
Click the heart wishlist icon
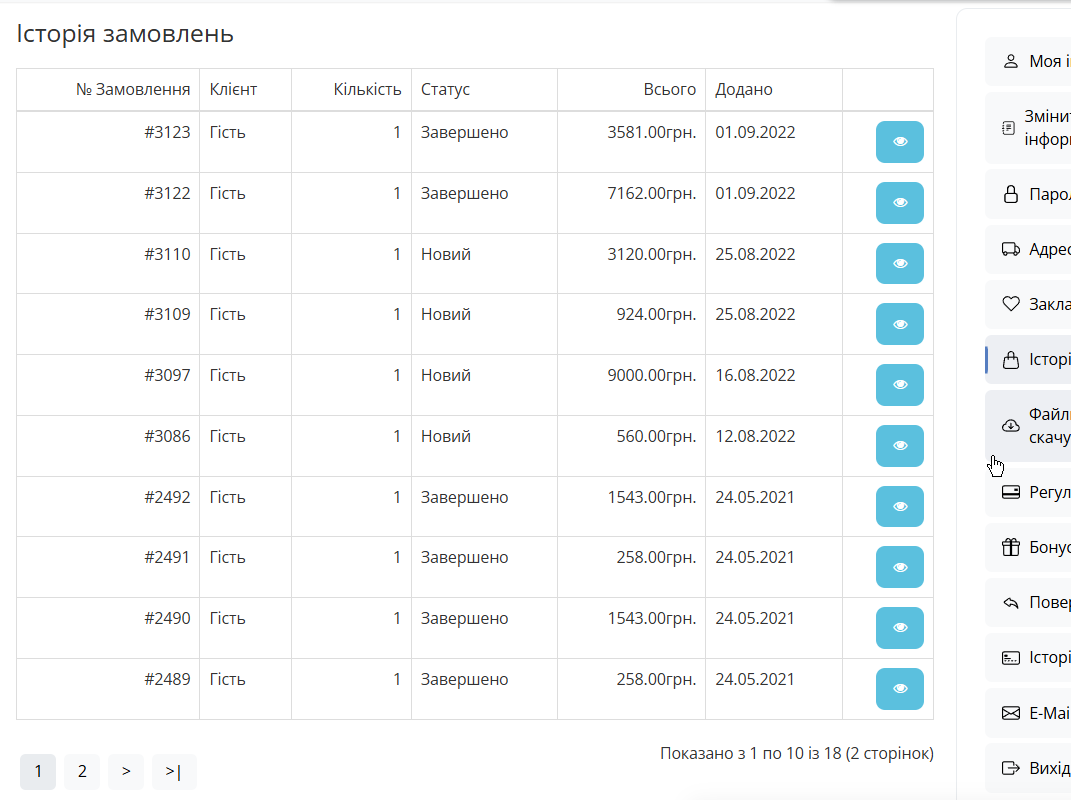(x=1010, y=304)
